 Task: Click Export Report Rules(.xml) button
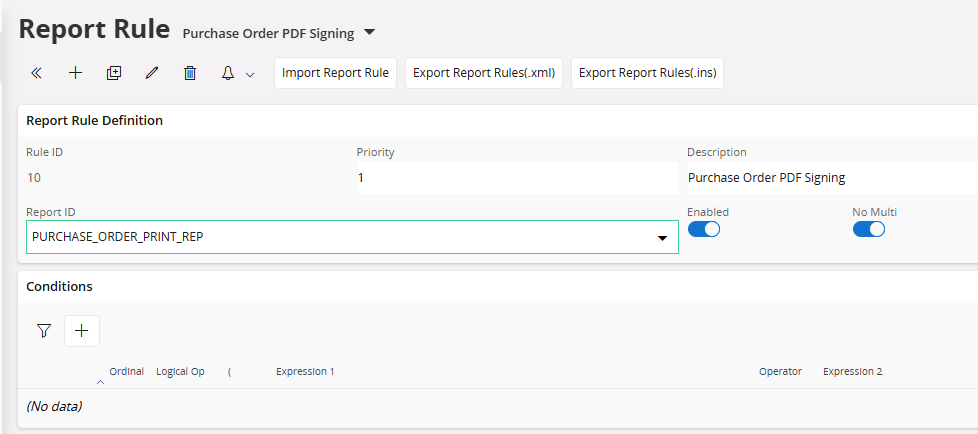tap(484, 73)
